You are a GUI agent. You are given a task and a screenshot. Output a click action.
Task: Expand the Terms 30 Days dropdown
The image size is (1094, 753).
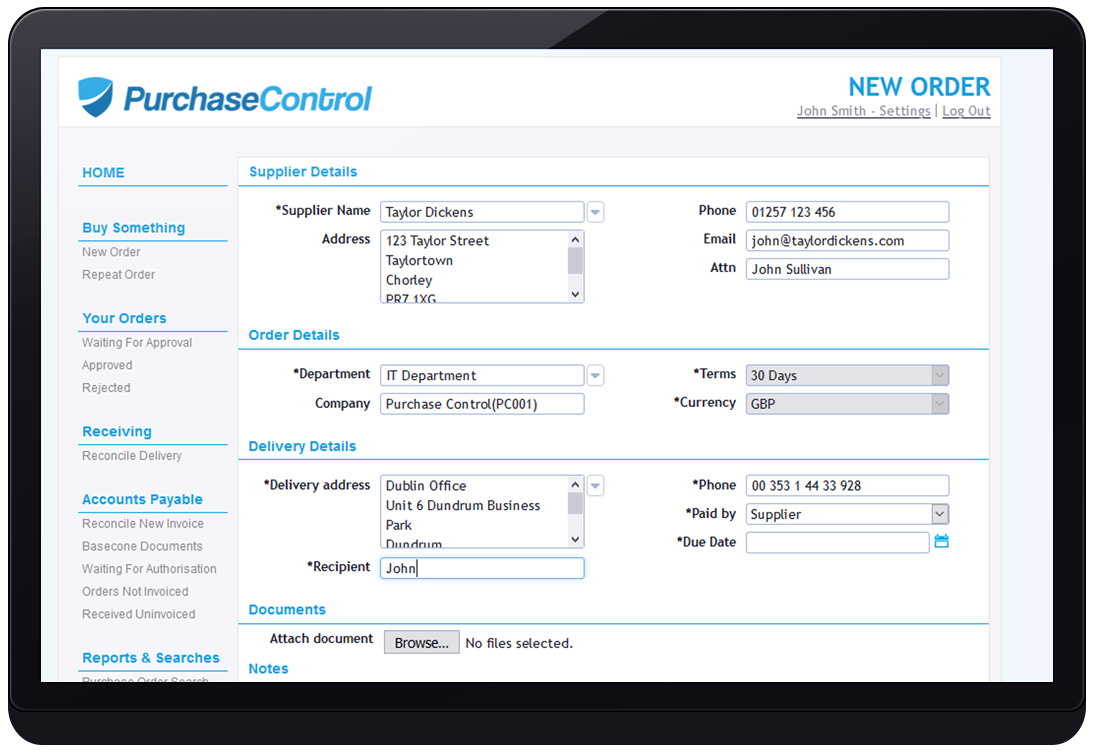(x=940, y=375)
